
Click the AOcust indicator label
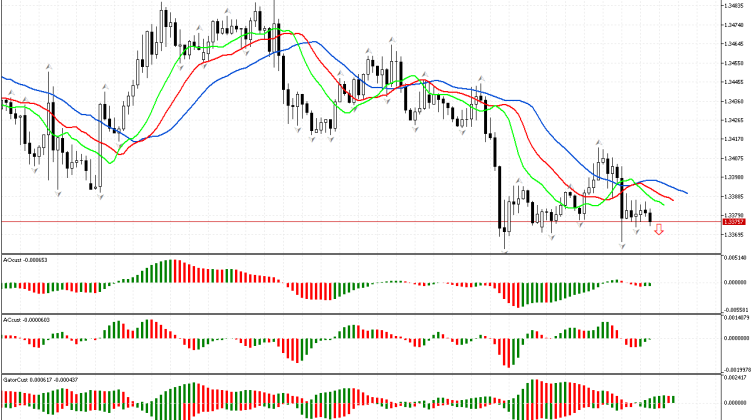26,260
